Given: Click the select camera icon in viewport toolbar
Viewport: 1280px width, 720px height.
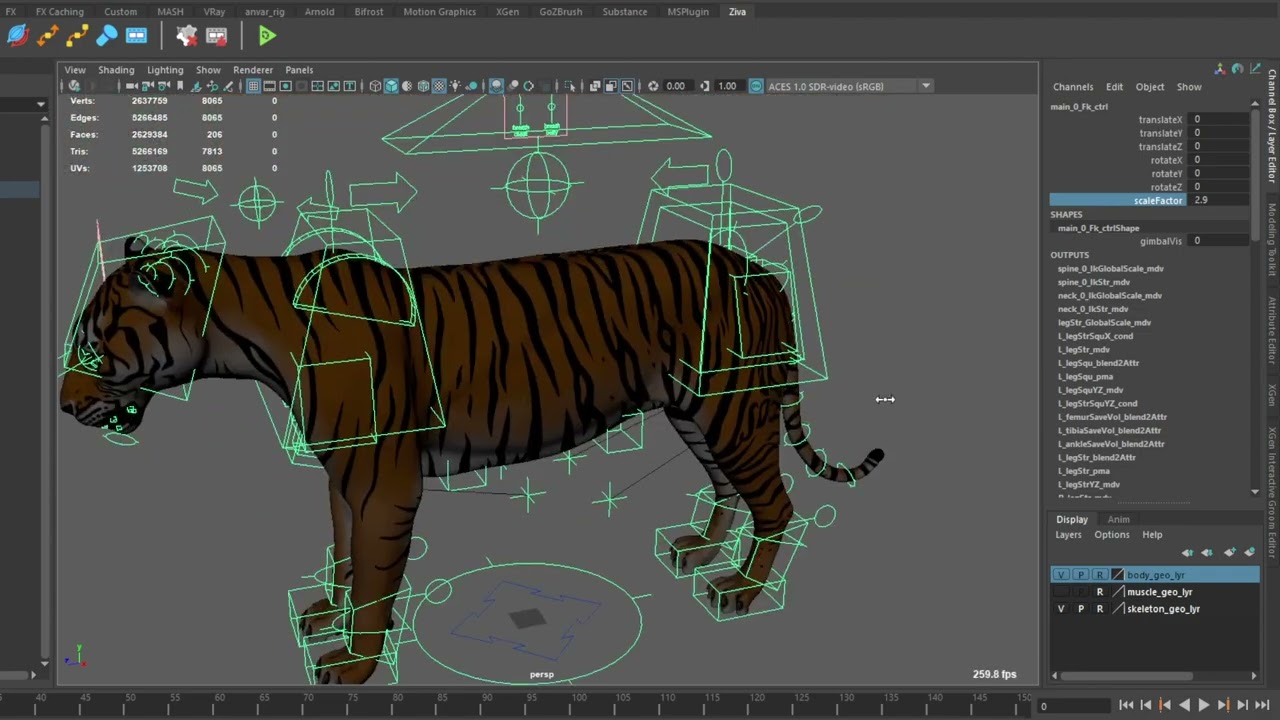Looking at the screenshot, I should click(x=130, y=86).
